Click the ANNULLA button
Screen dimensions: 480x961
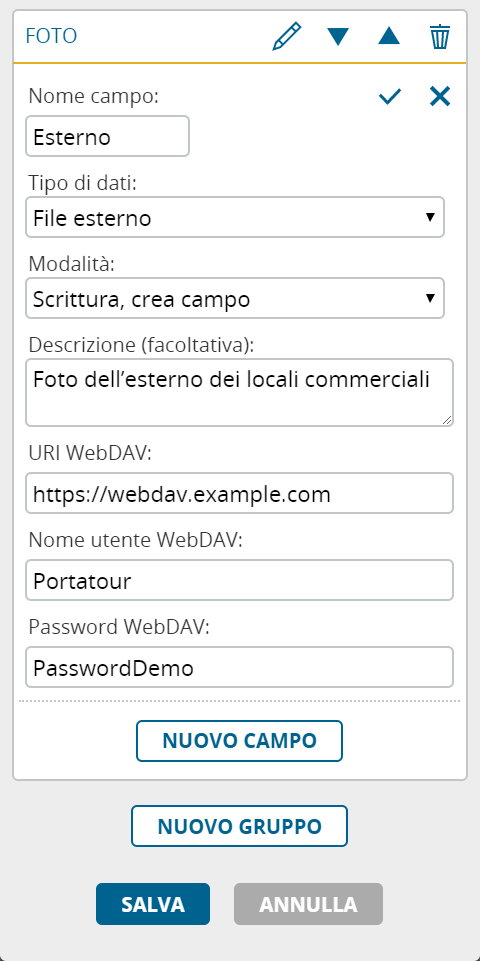point(308,904)
